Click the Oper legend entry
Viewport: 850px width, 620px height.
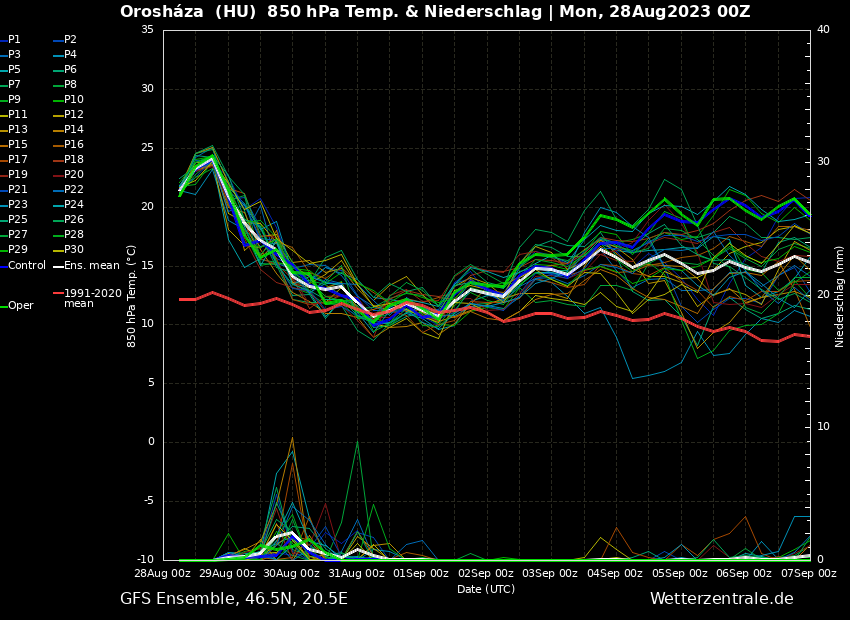[20, 305]
